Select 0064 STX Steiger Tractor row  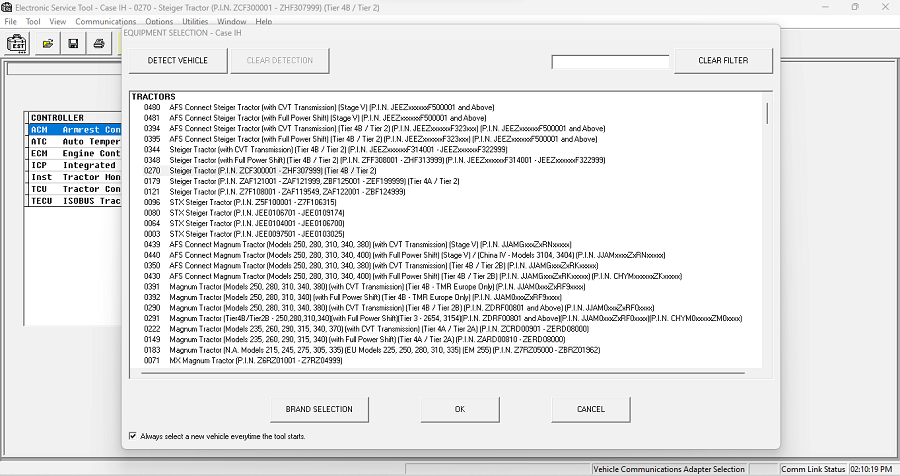pos(244,223)
